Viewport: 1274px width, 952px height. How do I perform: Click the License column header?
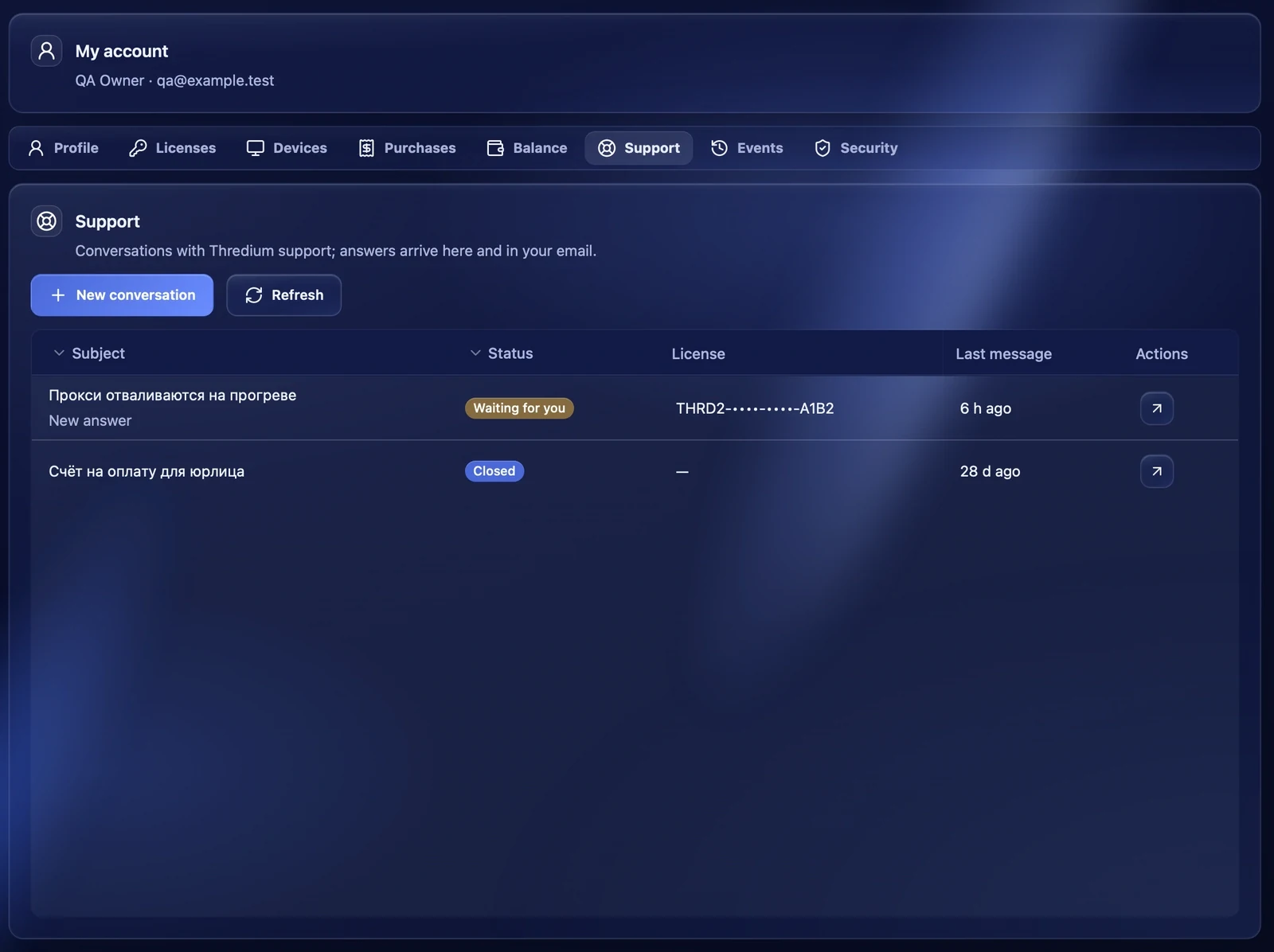click(698, 353)
